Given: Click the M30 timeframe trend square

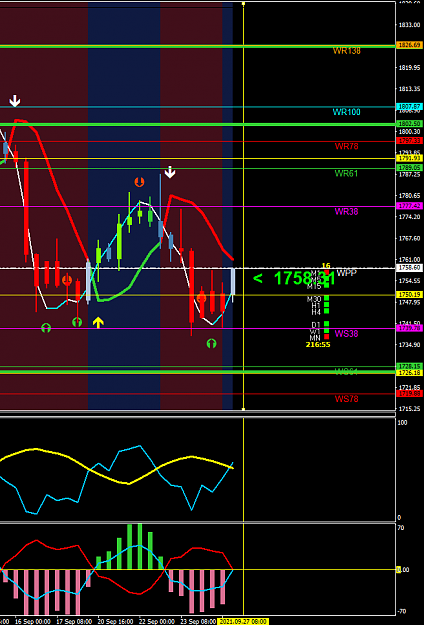Looking at the screenshot, I should tap(326, 298).
